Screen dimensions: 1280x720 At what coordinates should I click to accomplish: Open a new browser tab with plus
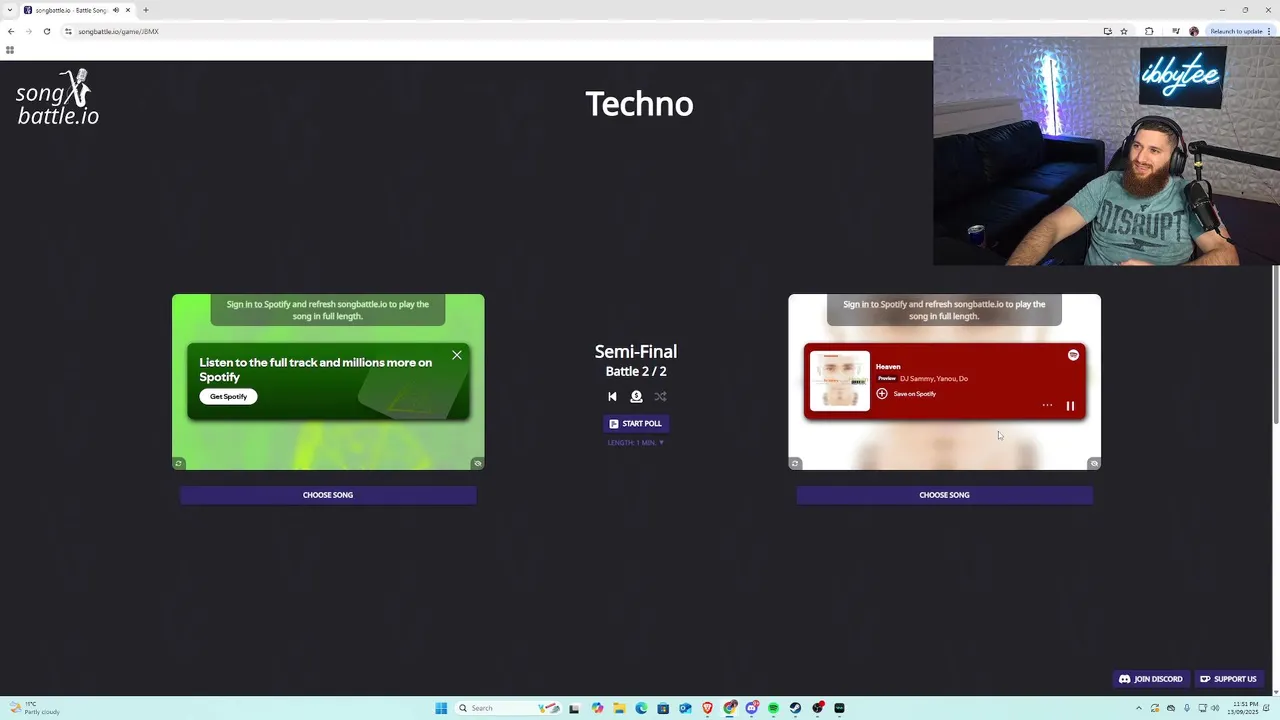[146, 10]
